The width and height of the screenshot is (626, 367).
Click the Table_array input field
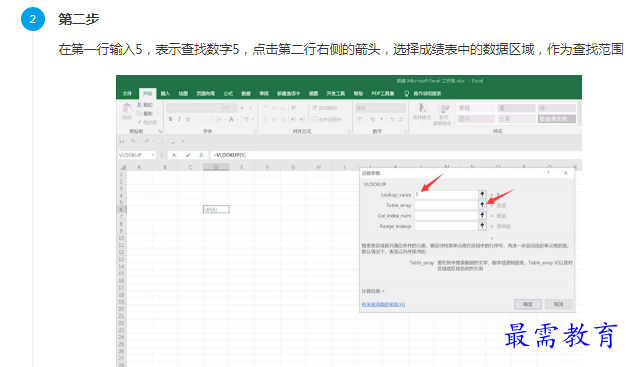446,205
